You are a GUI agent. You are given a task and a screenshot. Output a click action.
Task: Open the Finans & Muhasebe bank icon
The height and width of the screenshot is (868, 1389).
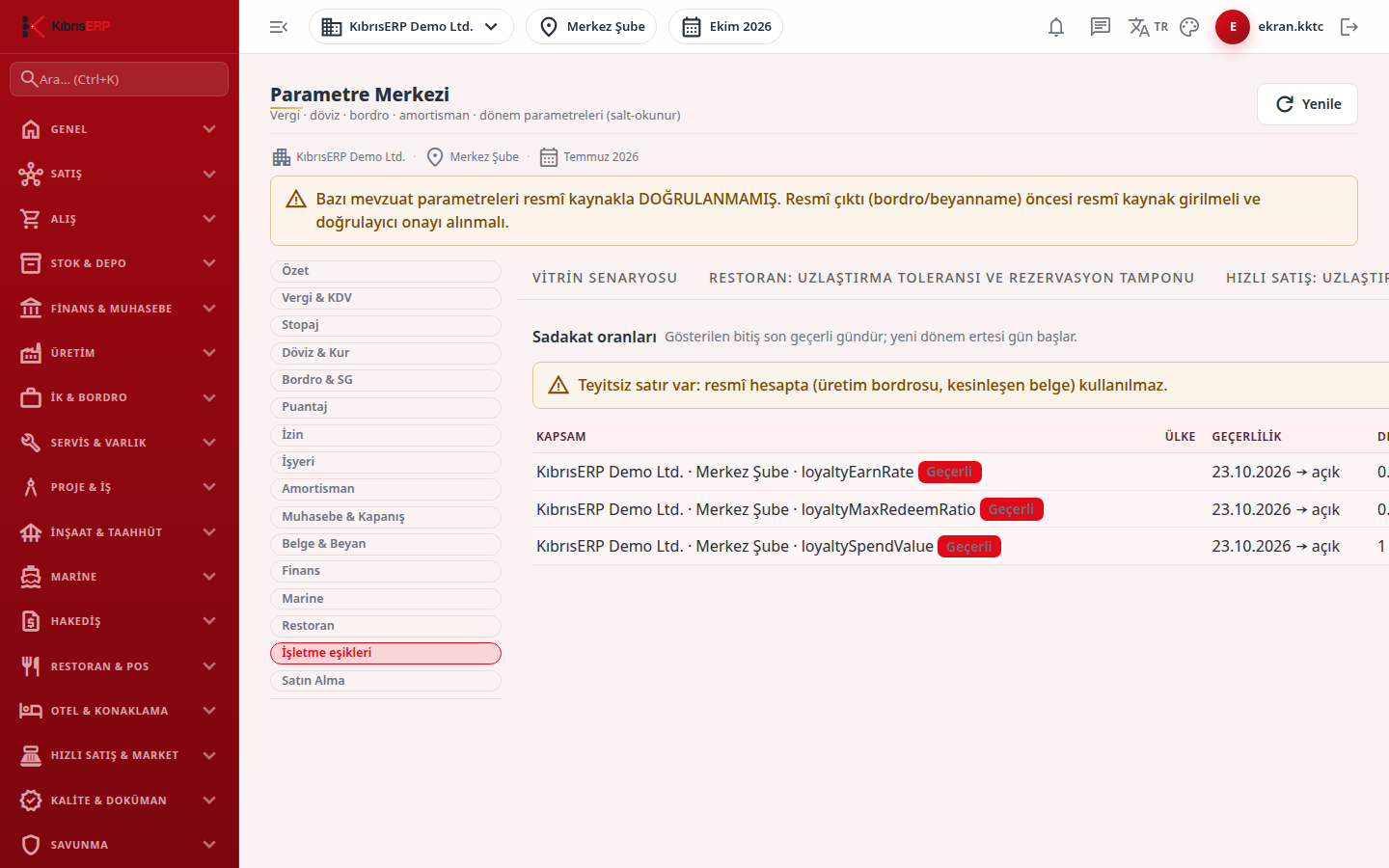point(31,309)
